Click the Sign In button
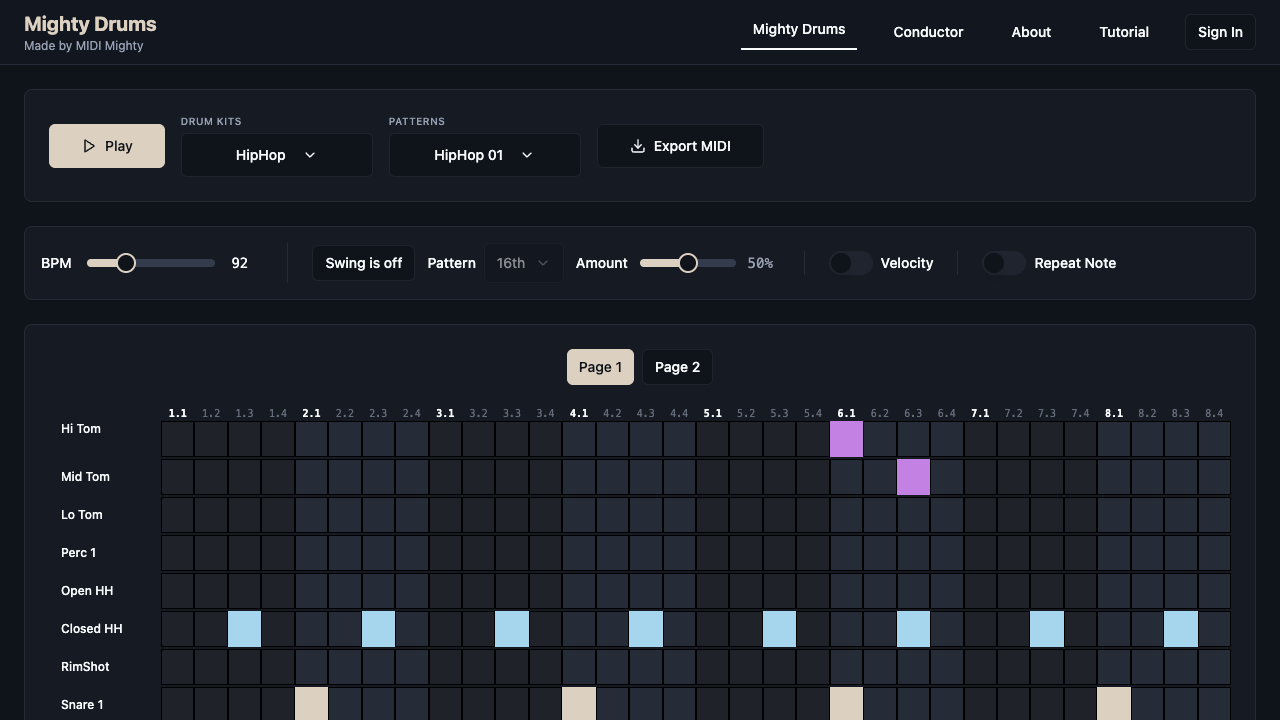Screen dimensions: 1280x720 [1220, 32]
